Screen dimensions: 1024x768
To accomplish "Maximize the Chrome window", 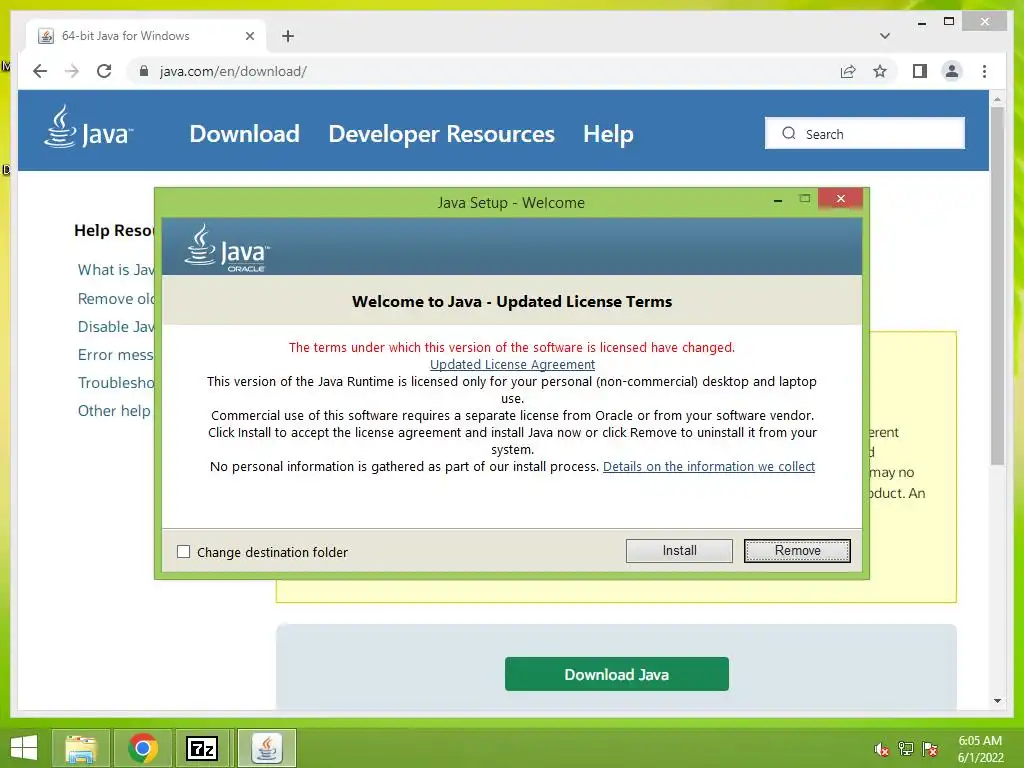I will point(949,22).
